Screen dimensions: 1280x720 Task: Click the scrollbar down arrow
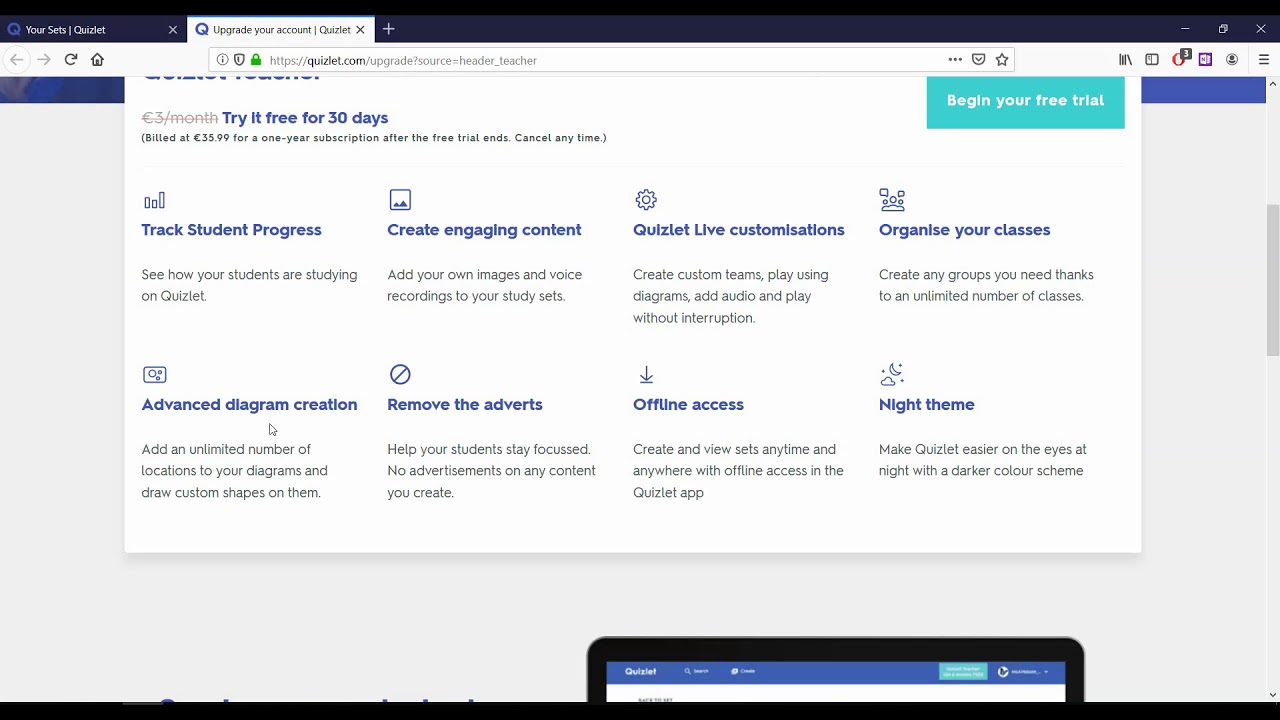point(1272,695)
